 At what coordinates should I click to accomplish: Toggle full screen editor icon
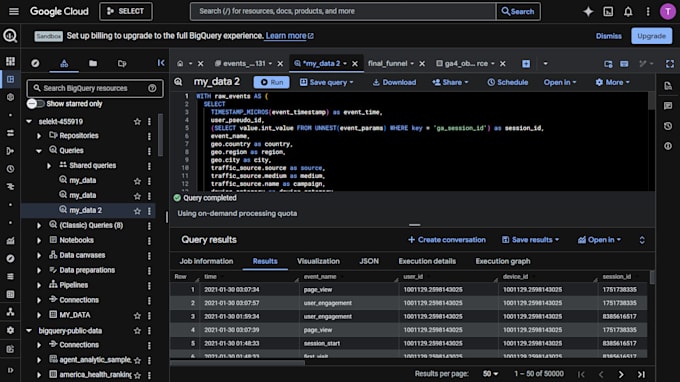670,64
